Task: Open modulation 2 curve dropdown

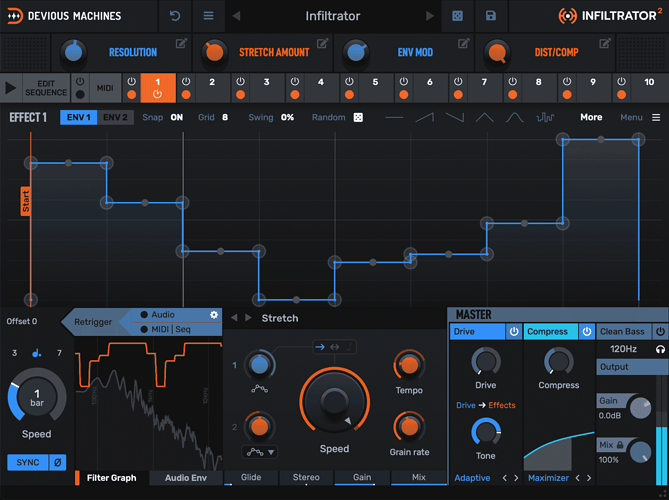Action: [260, 452]
